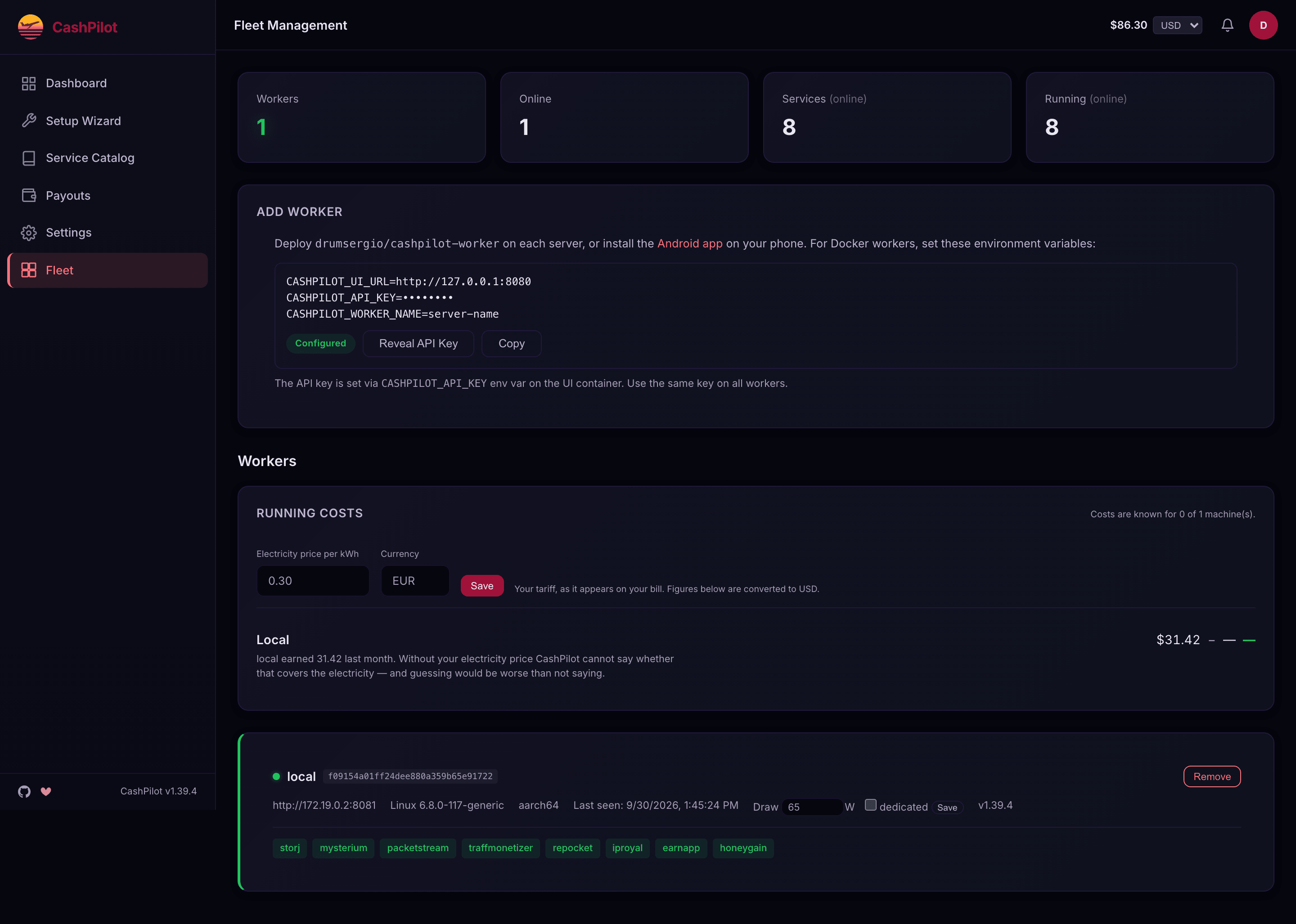Image resolution: width=1296 pixels, height=924 pixels.
Task: Edit the EUR currency field
Action: click(x=415, y=581)
